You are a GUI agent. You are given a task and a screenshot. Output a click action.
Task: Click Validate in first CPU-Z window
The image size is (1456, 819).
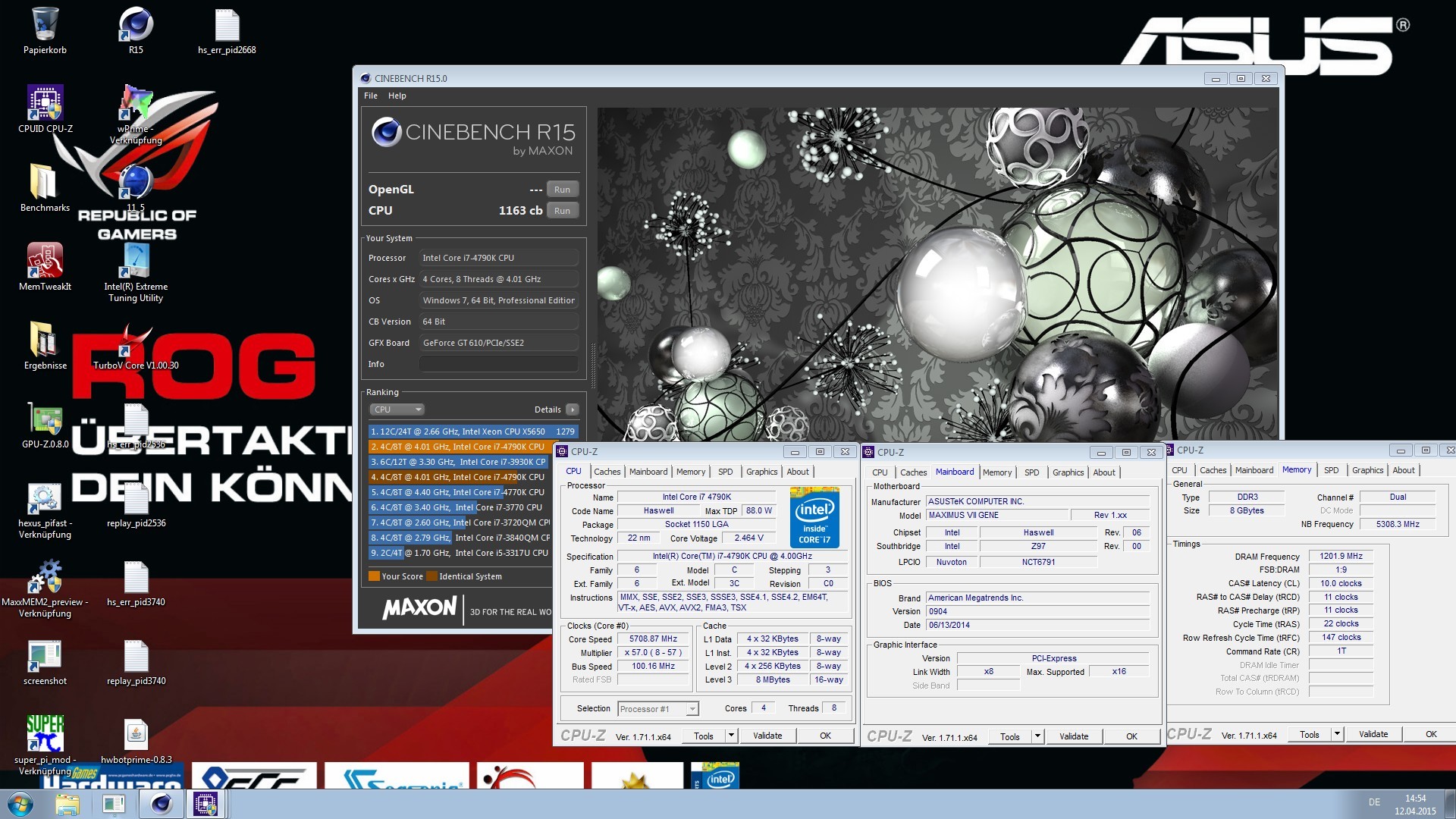click(x=767, y=736)
